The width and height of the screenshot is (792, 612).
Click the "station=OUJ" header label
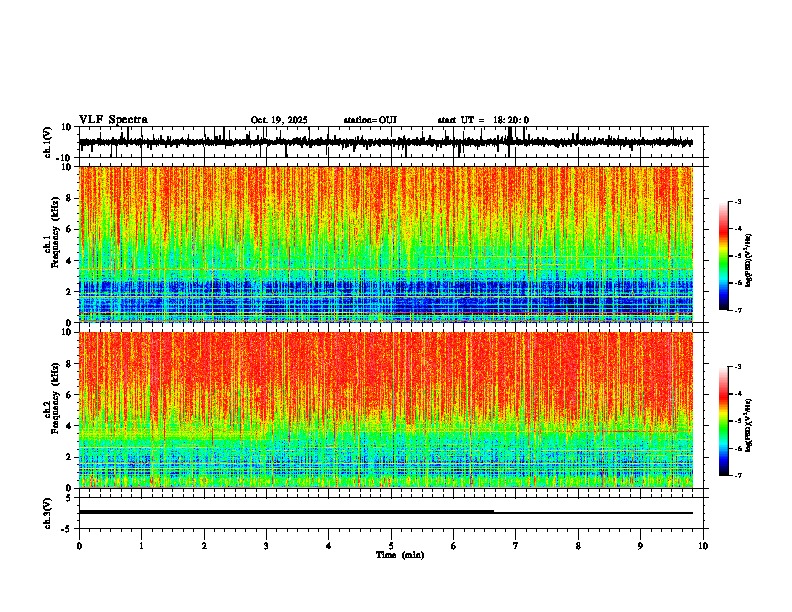(370, 120)
